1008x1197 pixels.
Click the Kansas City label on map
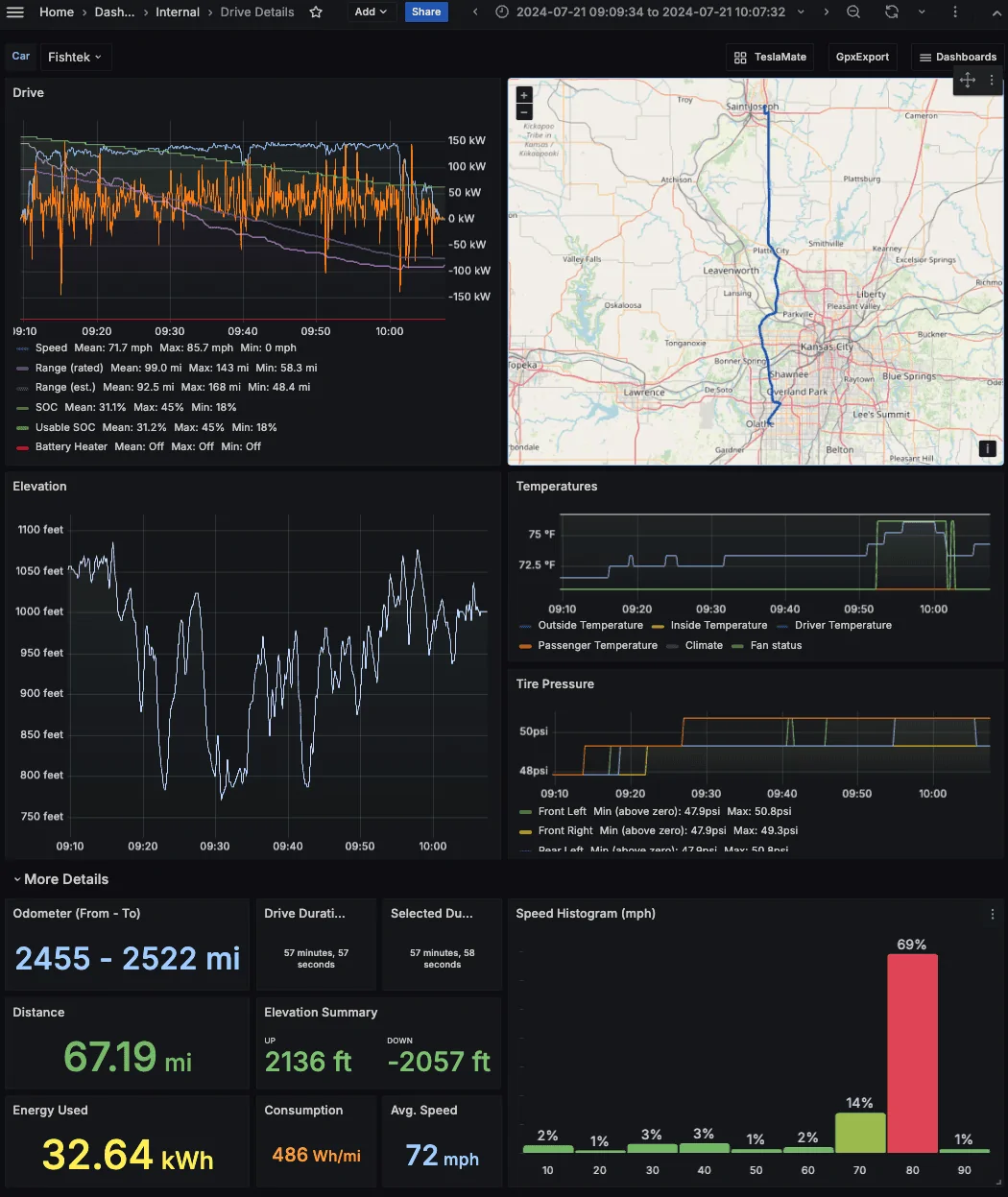[827, 347]
